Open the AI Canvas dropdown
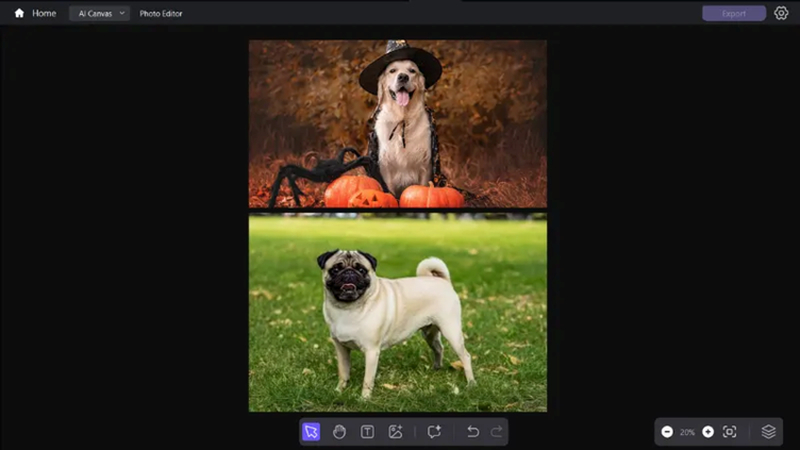 click(x=99, y=13)
